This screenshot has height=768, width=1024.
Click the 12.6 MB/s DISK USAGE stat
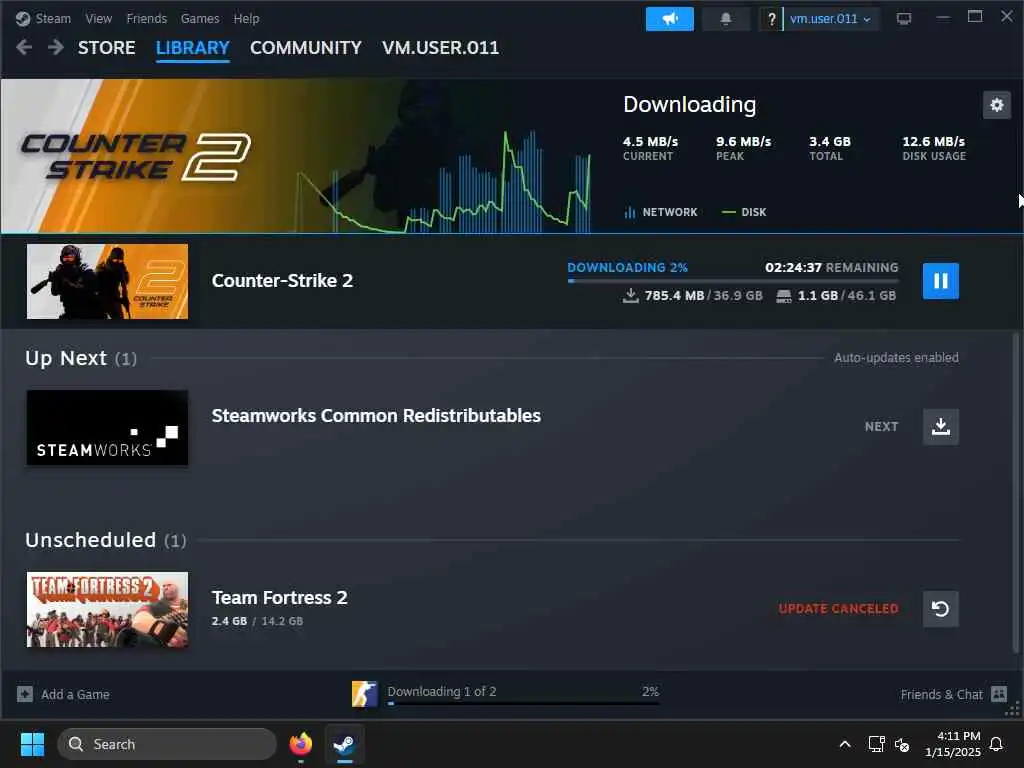(934, 148)
